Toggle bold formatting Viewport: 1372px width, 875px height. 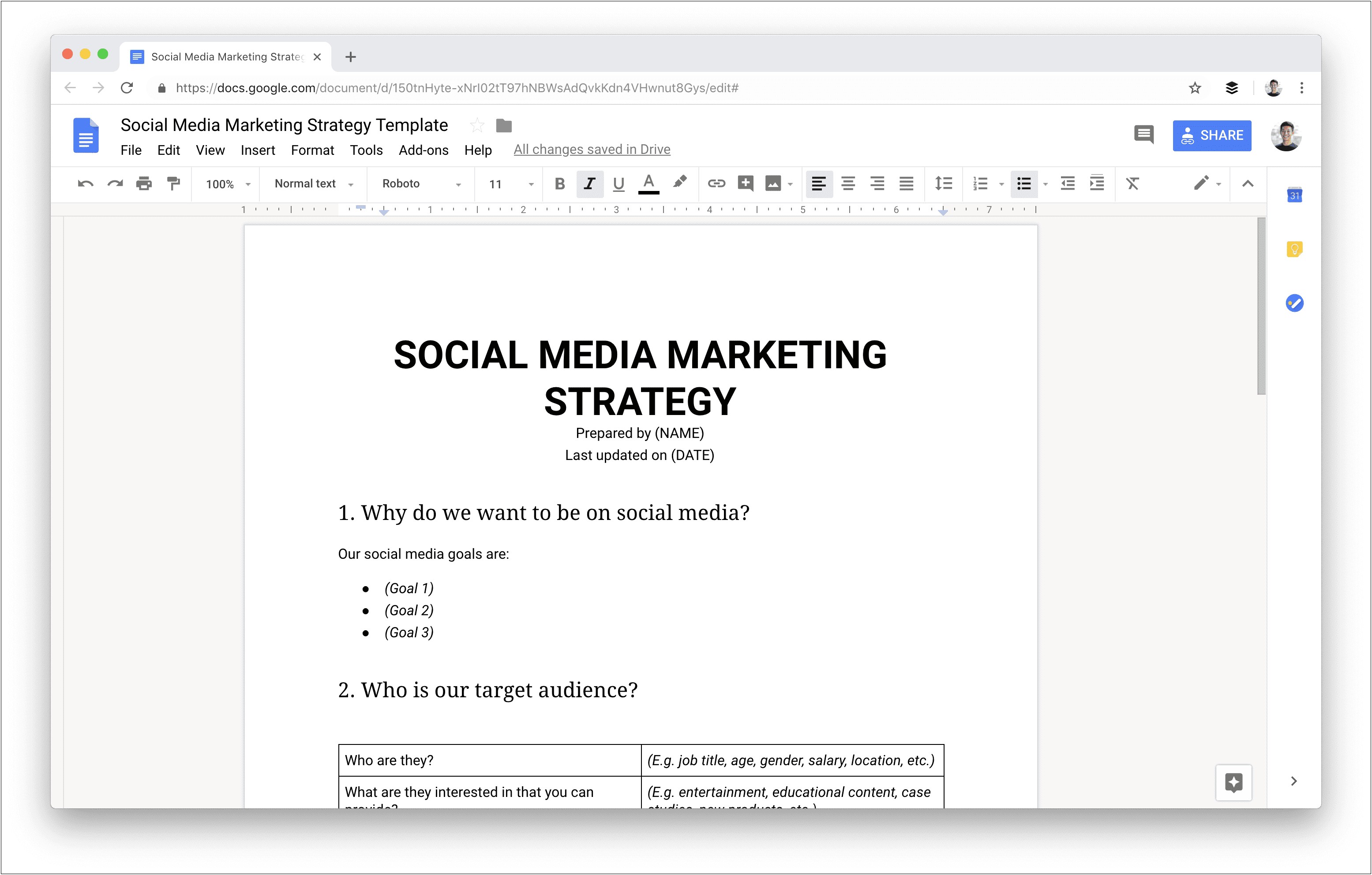click(559, 183)
